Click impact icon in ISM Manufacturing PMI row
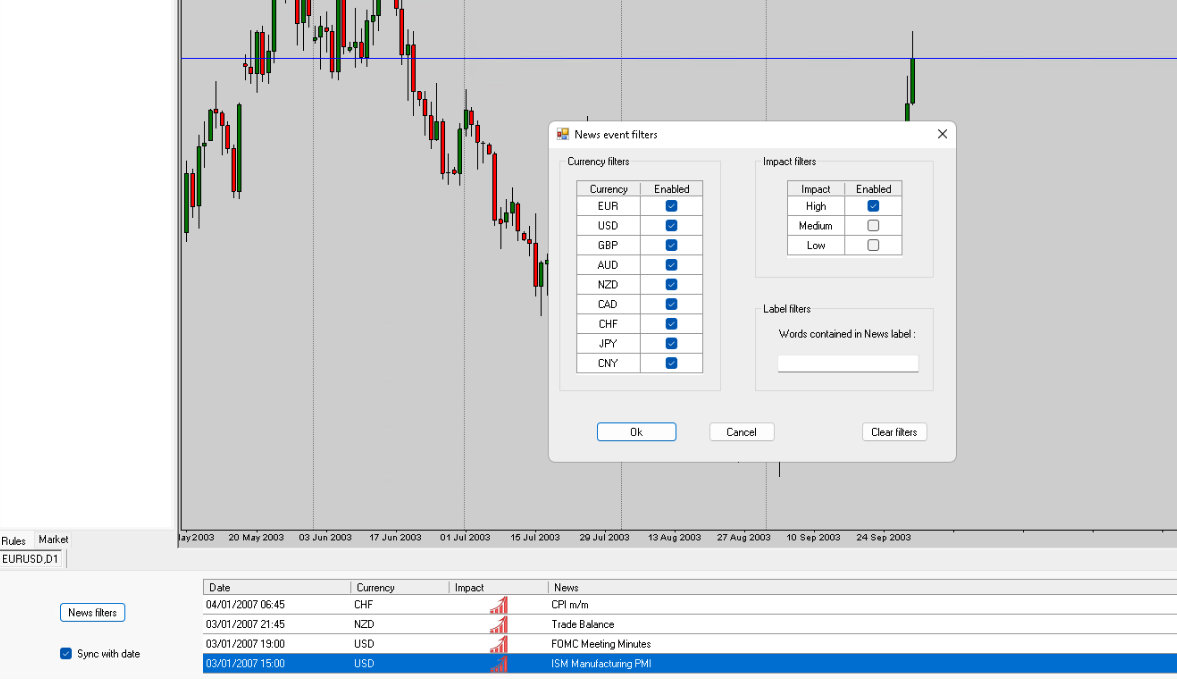Screen dimensions: 1177x679 (498, 664)
